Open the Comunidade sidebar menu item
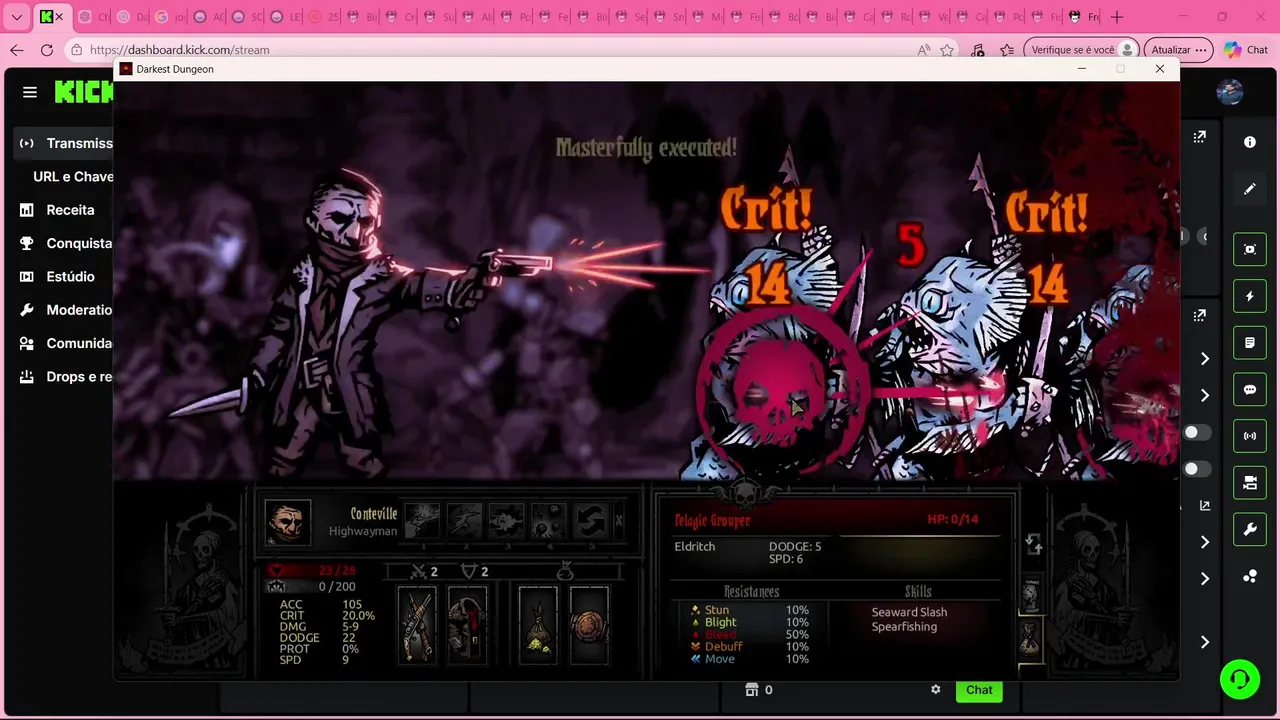1280x720 pixels. tap(65, 343)
